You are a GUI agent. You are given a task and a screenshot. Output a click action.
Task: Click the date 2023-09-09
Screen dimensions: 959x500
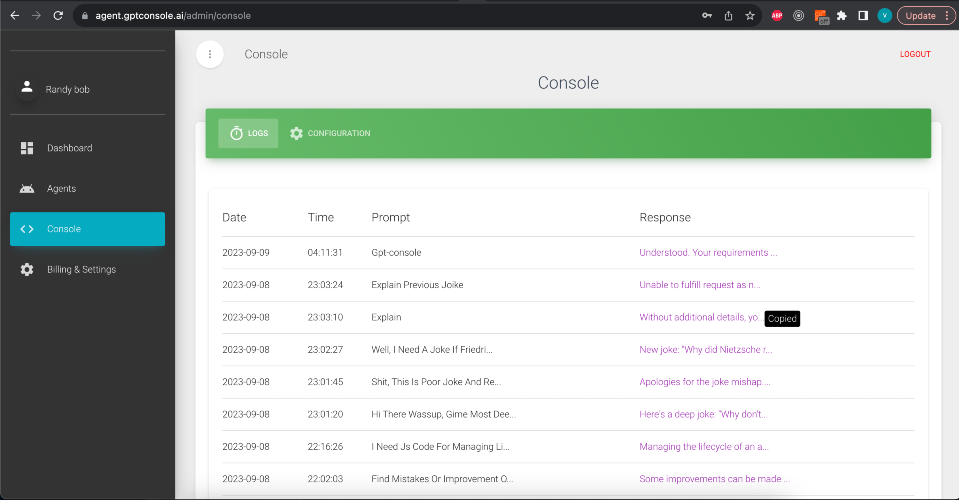click(x=246, y=252)
